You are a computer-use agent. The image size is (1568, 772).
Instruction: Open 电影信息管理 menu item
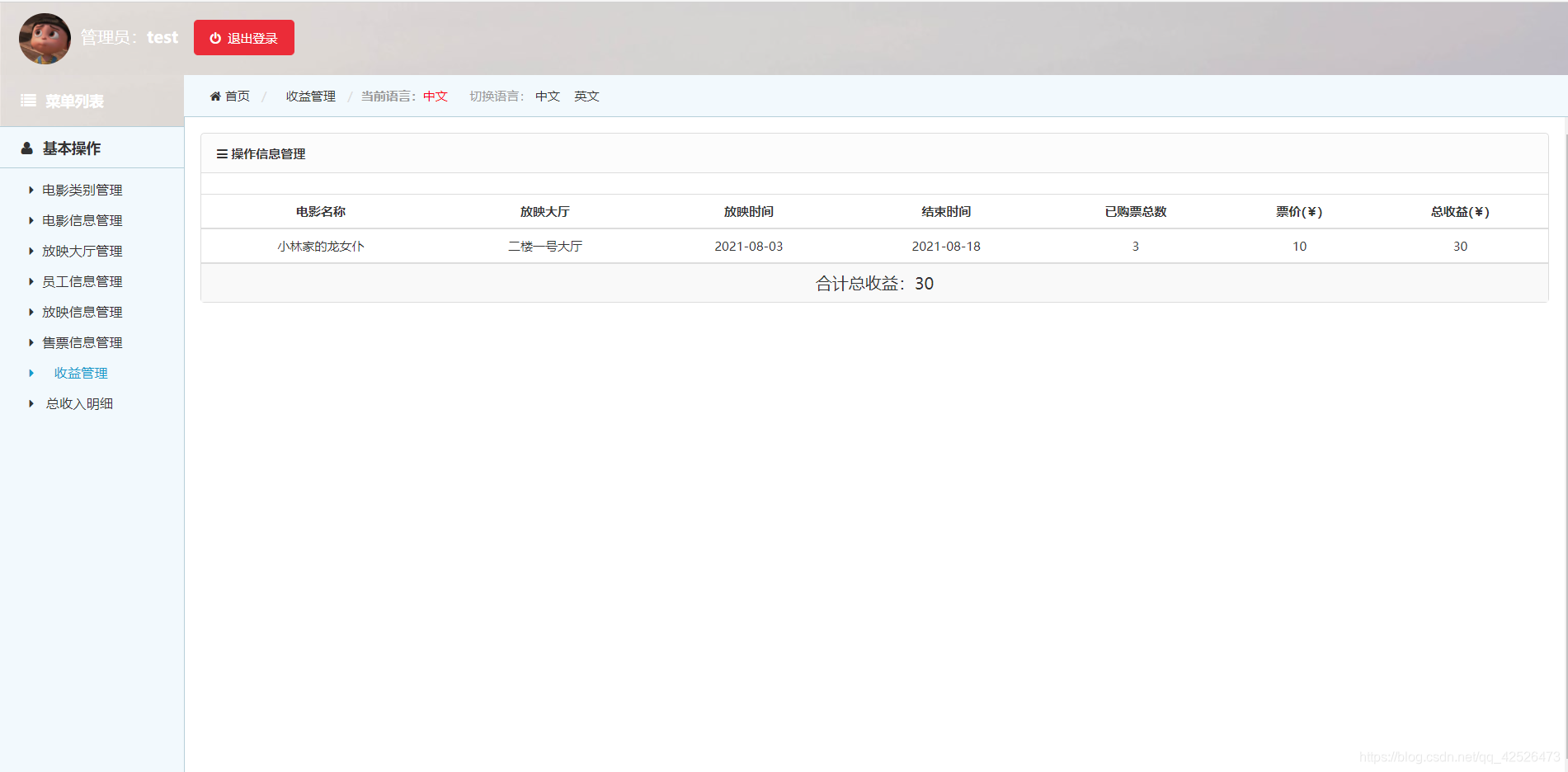82,221
